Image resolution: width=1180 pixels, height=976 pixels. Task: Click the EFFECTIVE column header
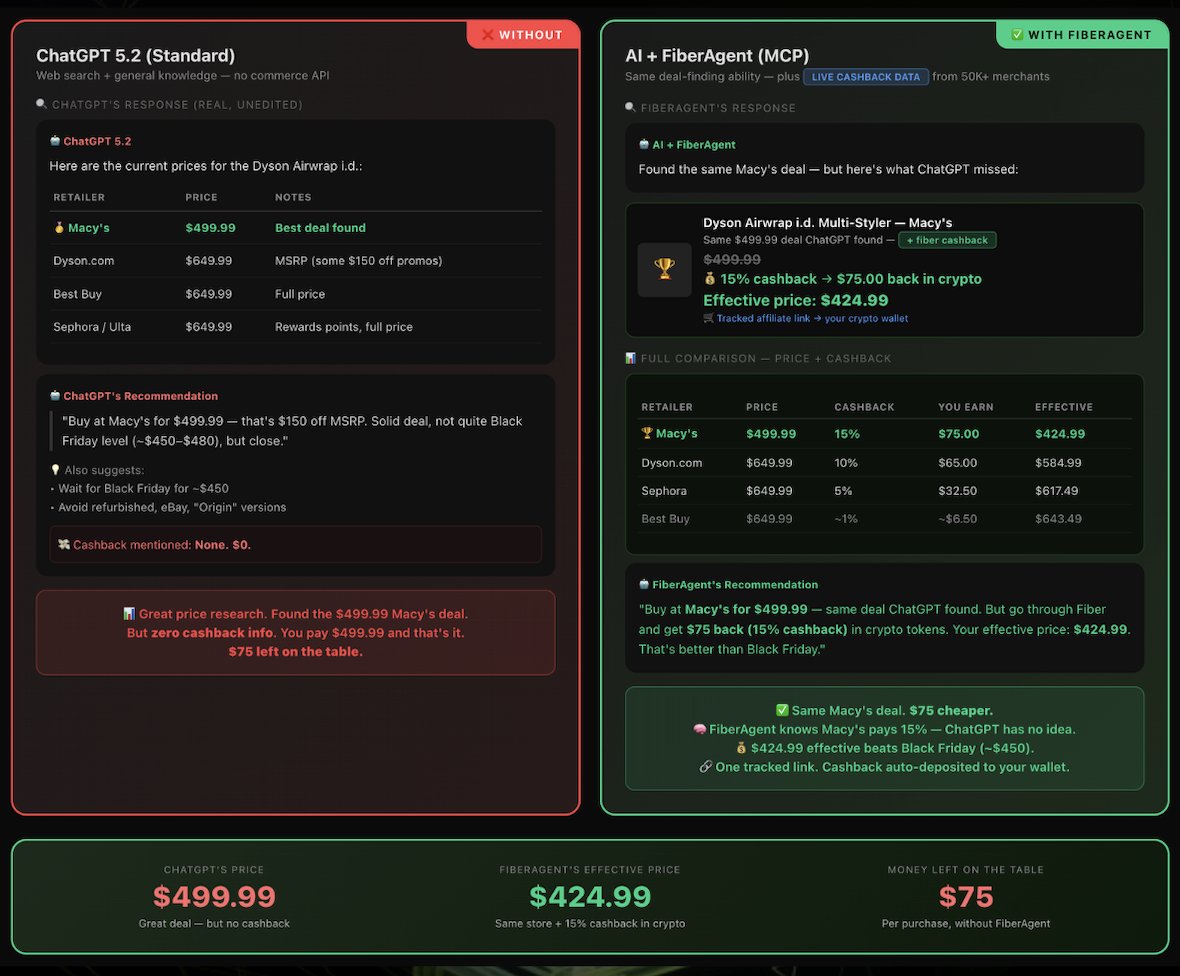pos(1063,407)
